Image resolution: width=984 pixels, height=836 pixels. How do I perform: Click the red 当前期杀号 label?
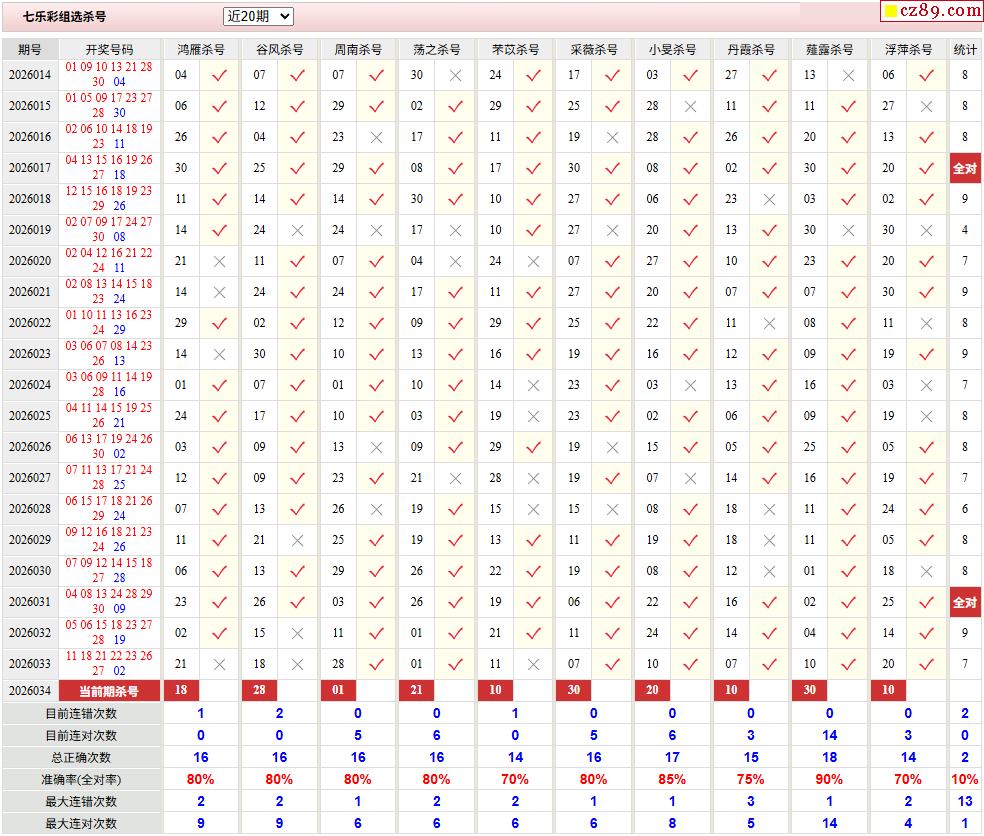tap(110, 690)
